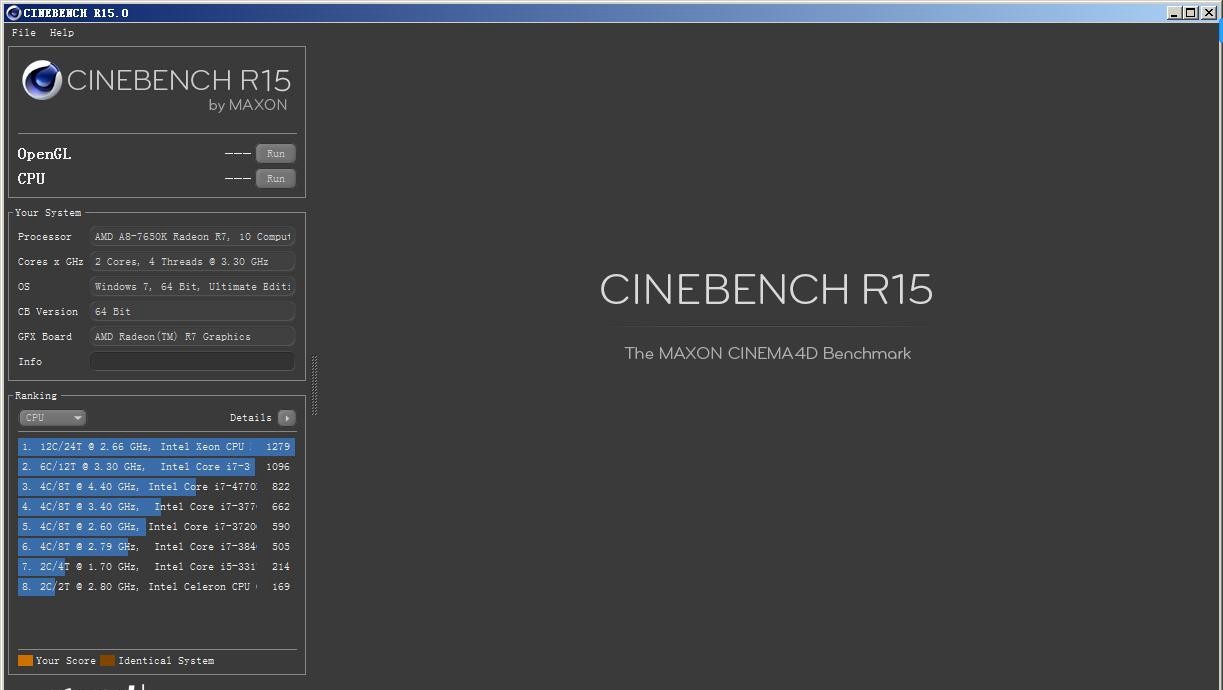The image size is (1223, 690).
Task: Select the 4C/8T @ 2.60 GHz ranking row
Action: point(156,527)
